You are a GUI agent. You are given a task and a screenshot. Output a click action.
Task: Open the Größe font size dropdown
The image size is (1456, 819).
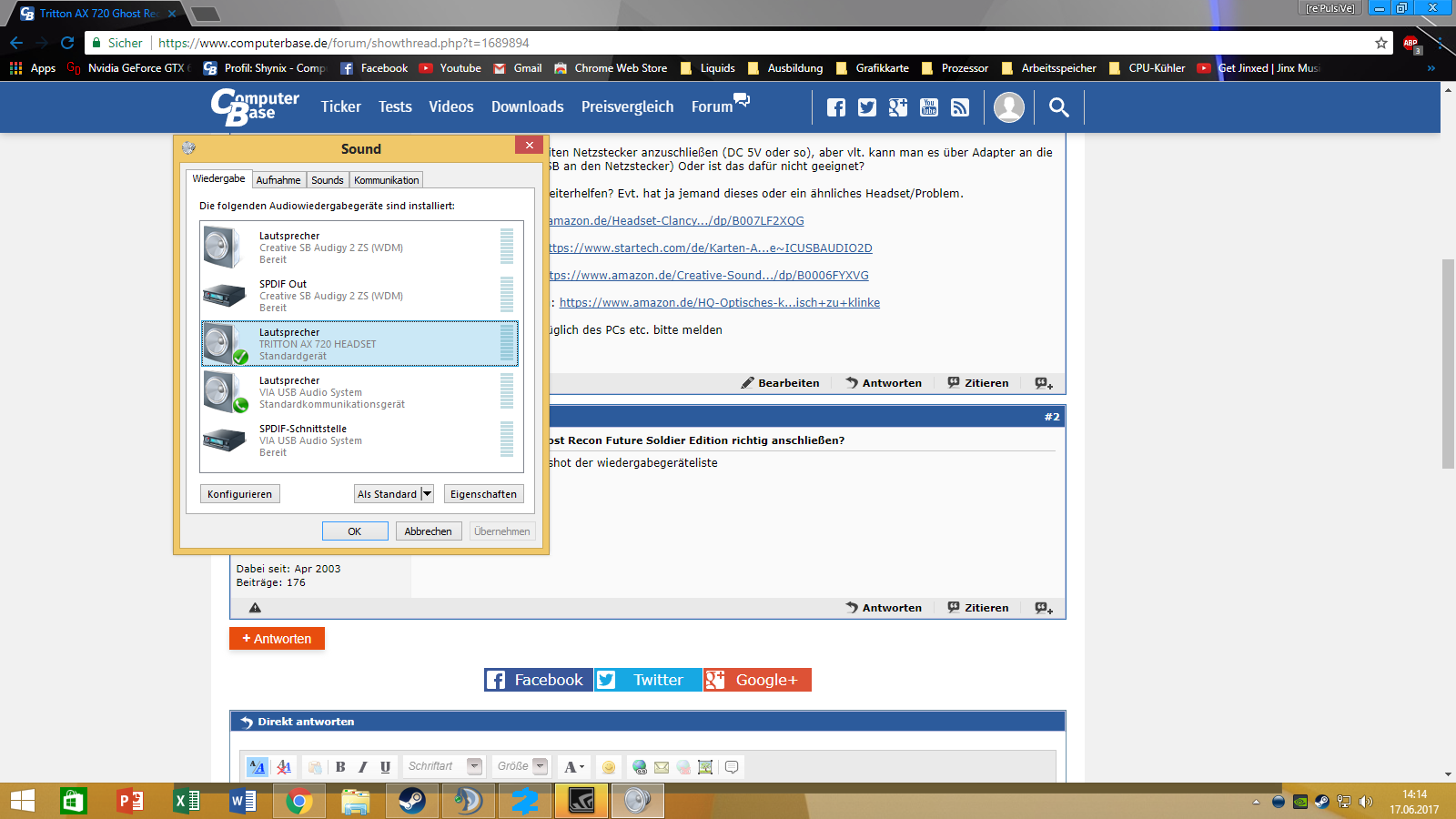point(521,766)
